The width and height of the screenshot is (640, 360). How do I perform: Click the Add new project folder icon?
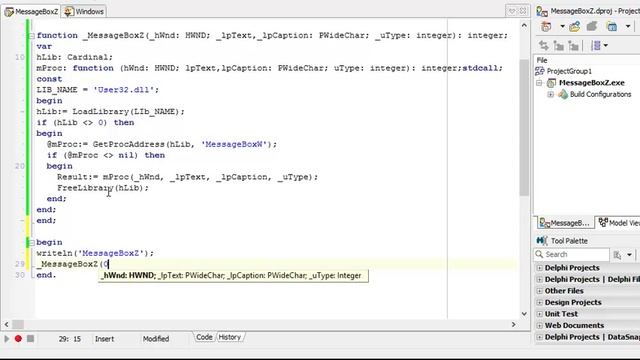point(575,27)
